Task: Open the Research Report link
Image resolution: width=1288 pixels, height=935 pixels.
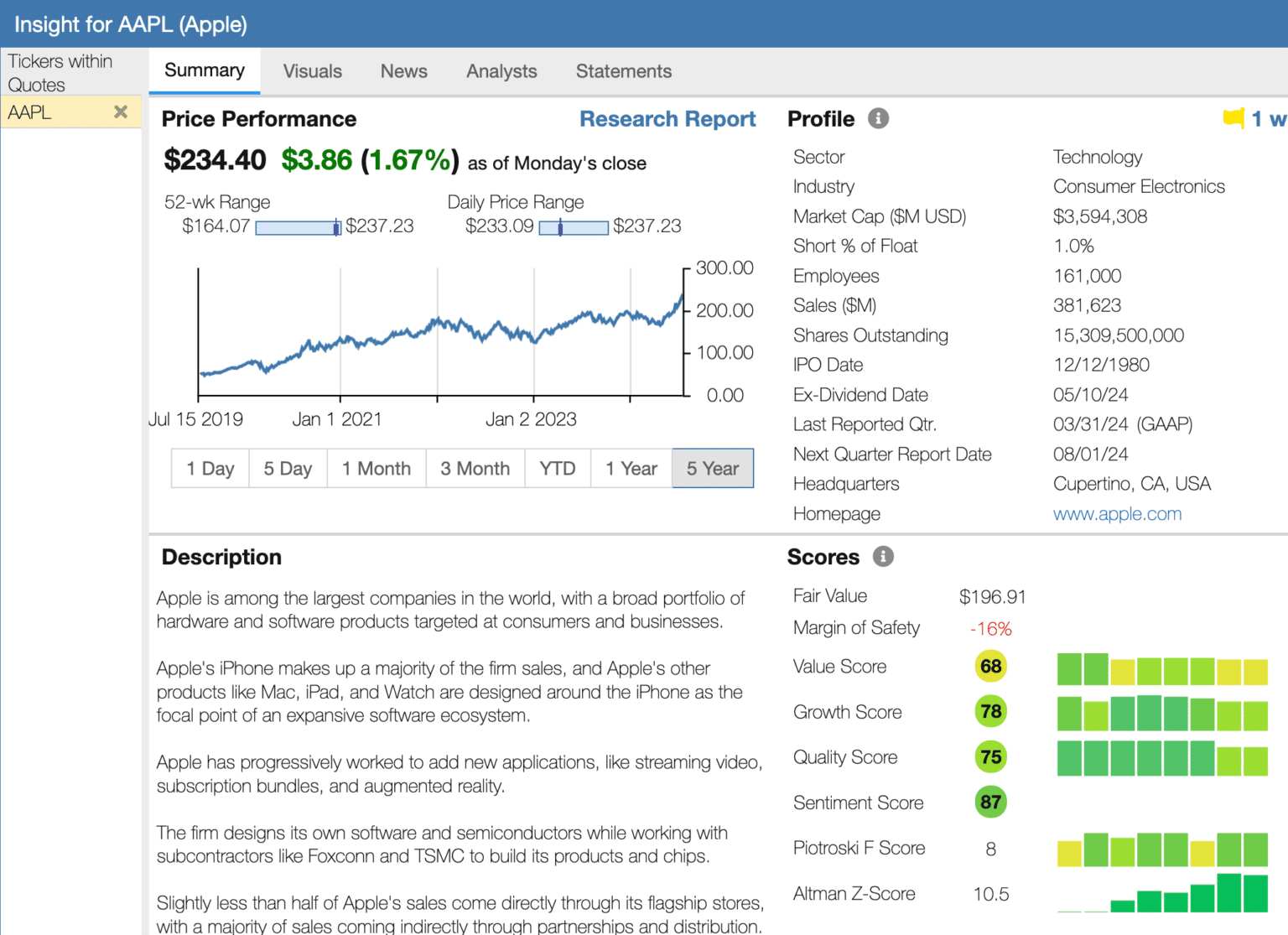Action: click(667, 118)
